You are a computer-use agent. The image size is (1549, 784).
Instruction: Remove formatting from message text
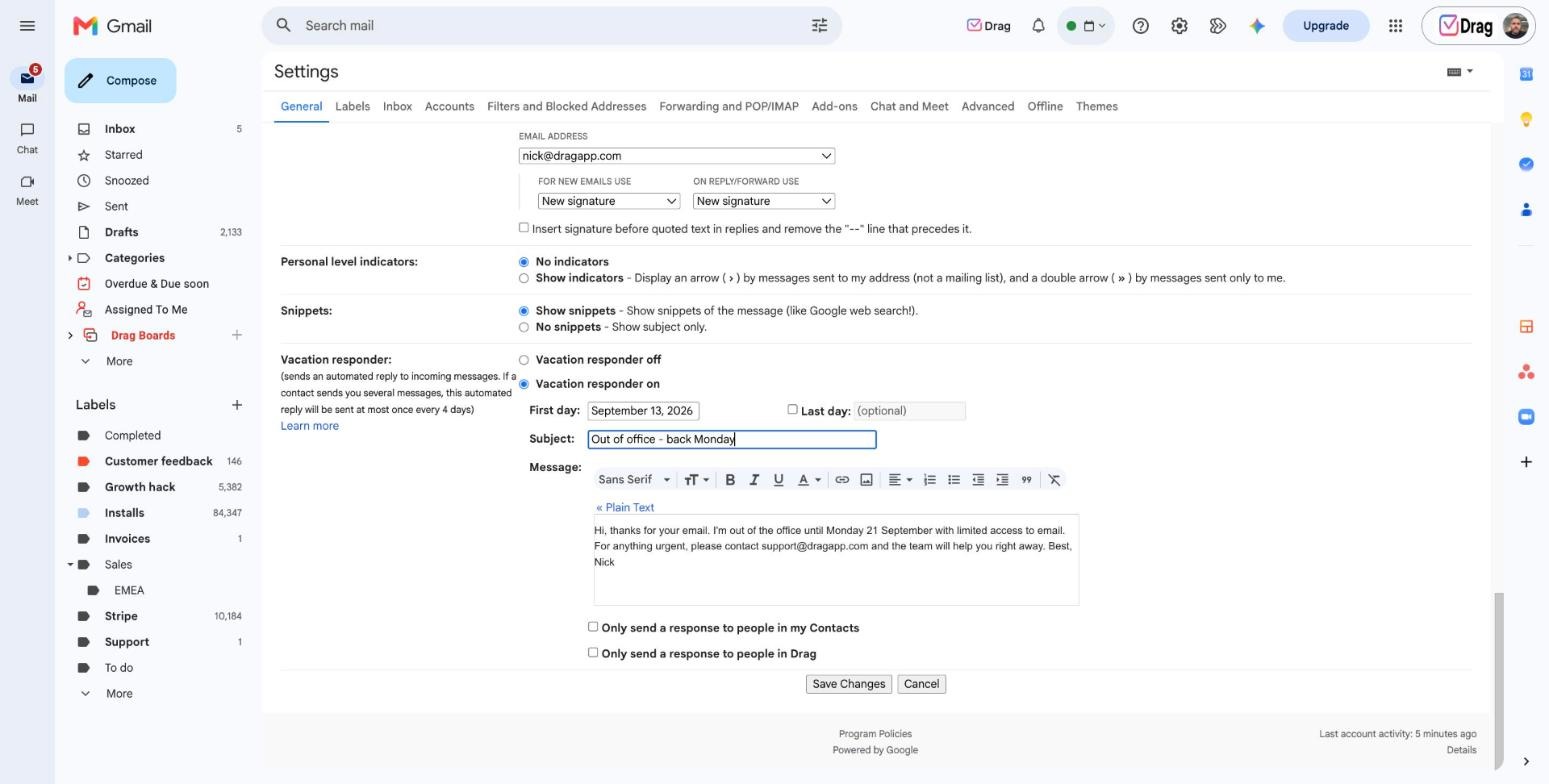(x=1054, y=480)
